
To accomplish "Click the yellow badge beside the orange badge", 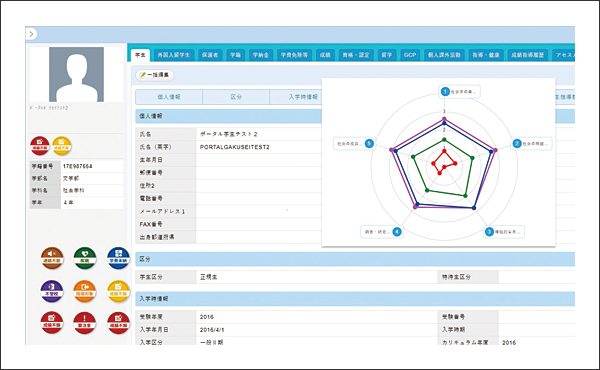I will [118, 291].
